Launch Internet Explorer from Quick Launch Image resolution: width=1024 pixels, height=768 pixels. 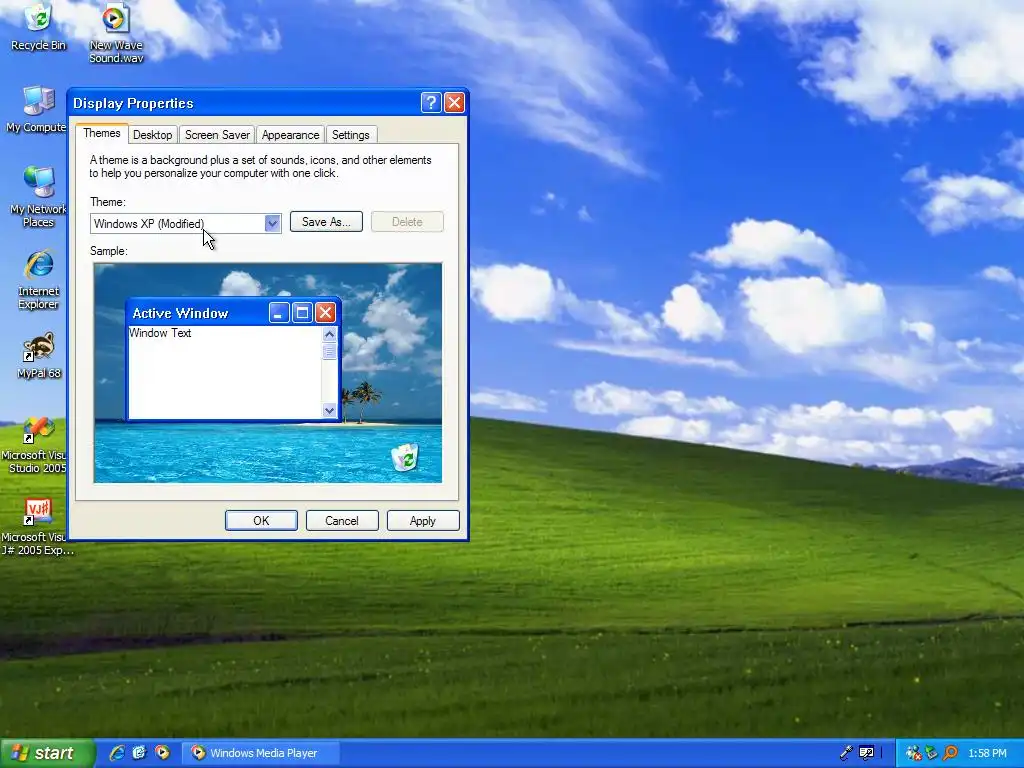[x=117, y=753]
